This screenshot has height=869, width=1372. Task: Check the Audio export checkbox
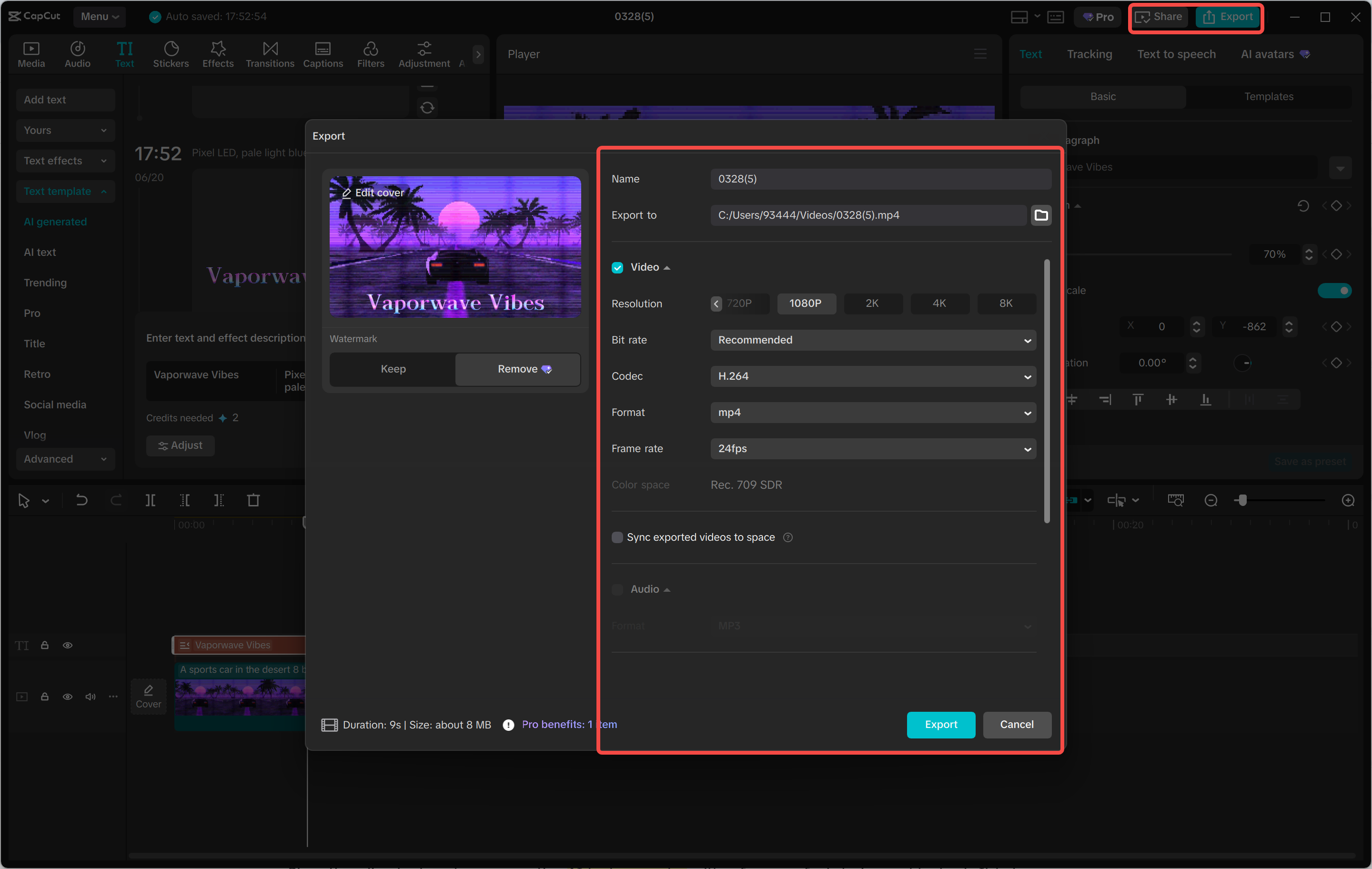click(x=617, y=589)
